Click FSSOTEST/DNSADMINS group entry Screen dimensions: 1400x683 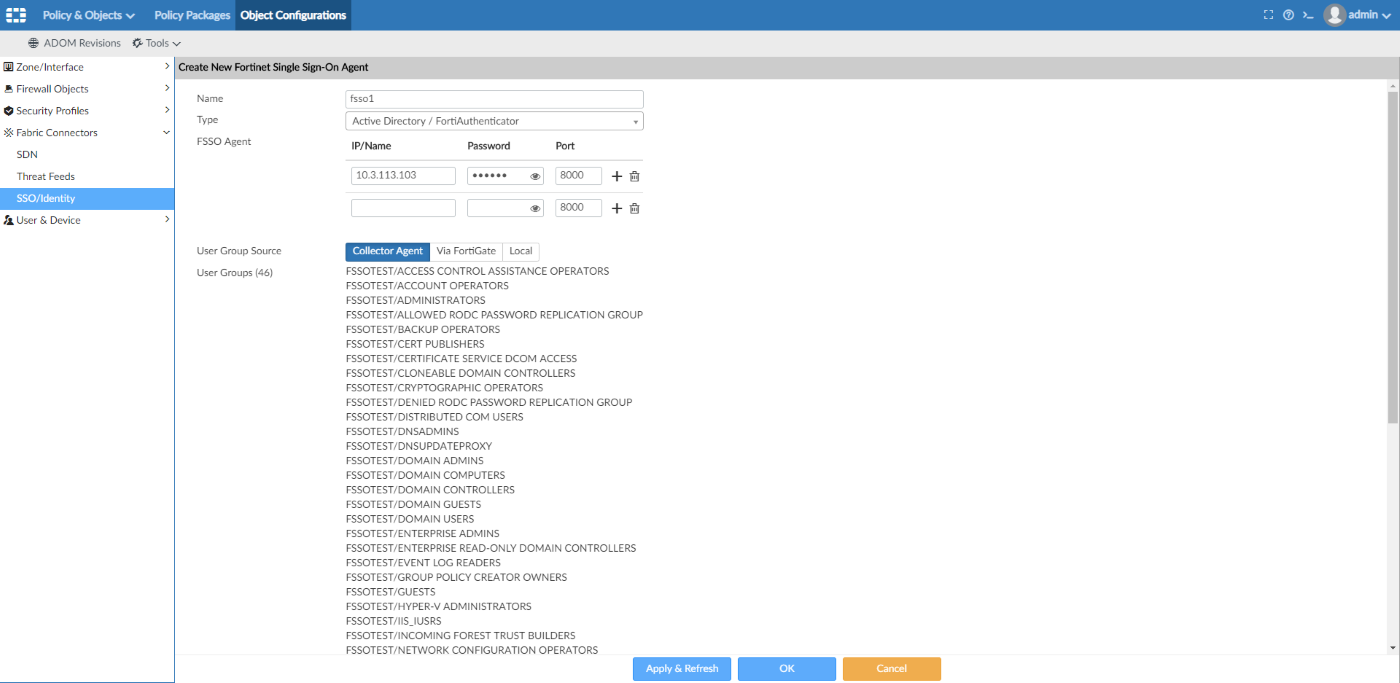[402, 432]
